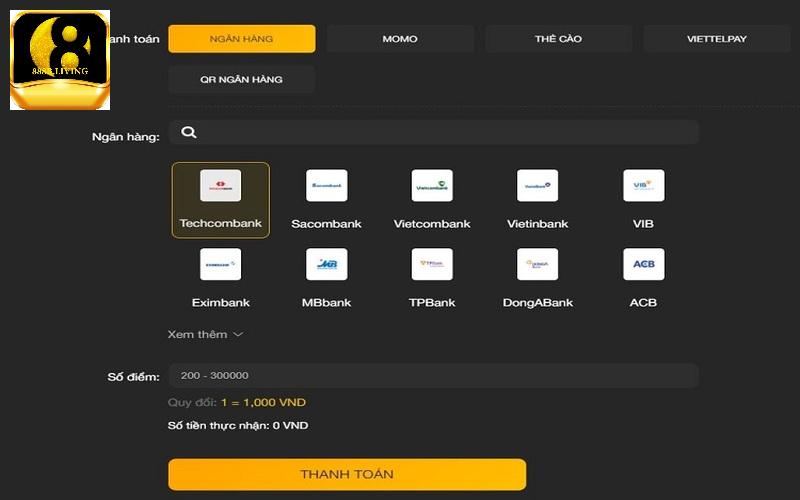Viewport: 800px width, 500px height.
Task: Open the QR NGÂN HÀNG tab
Action: (x=241, y=79)
